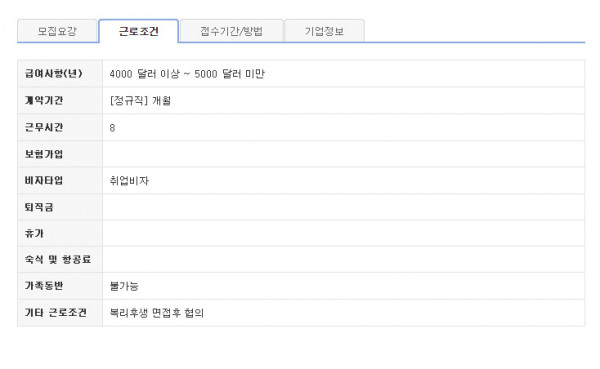The width and height of the screenshot is (600, 369).
Task: Click the 보험가입 row label
Action: click(44, 154)
